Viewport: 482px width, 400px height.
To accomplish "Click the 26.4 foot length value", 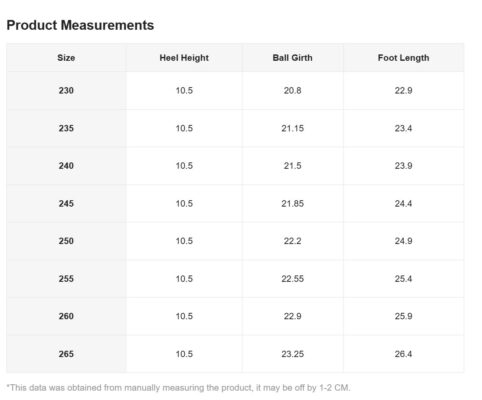I will pyautogui.click(x=403, y=354).
